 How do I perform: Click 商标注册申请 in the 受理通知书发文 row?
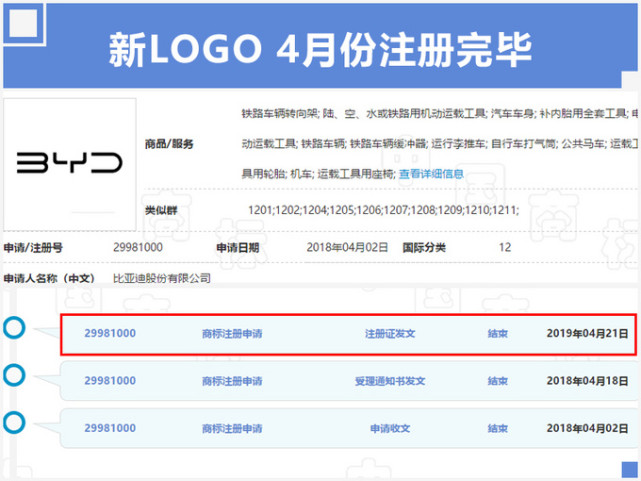coord(232,381)
